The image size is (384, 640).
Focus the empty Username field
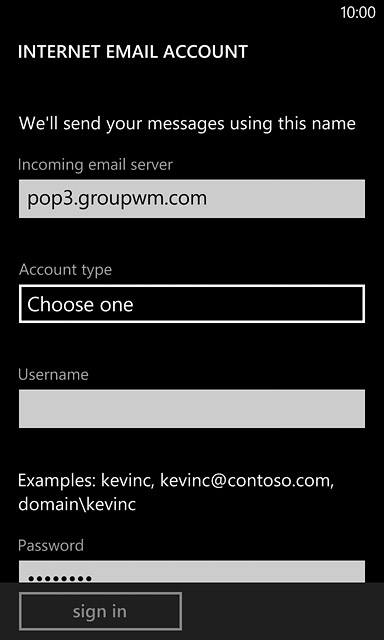pyautogui.click(x=192, y=409)
